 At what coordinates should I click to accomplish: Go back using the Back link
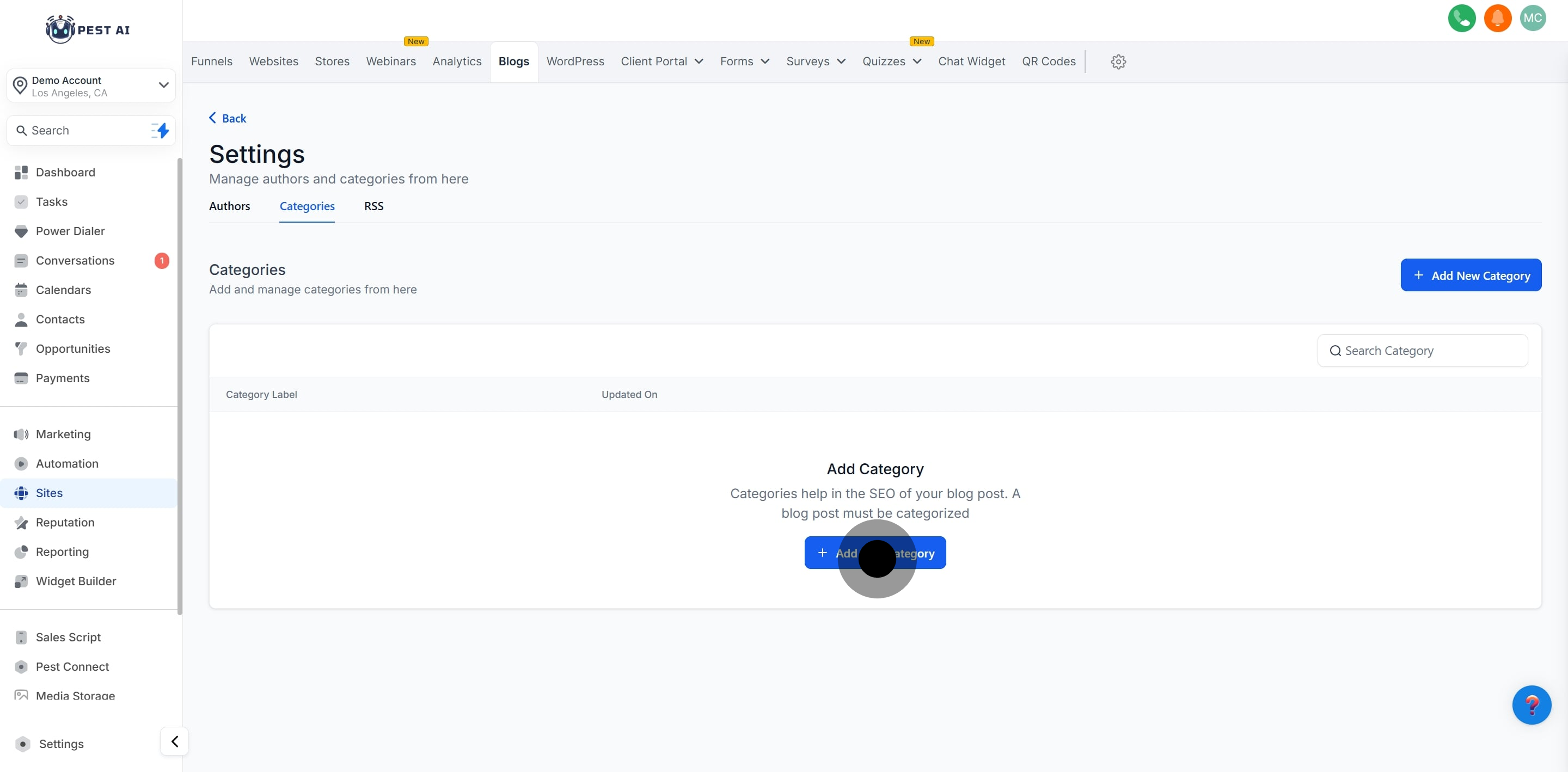coord(228,118)
